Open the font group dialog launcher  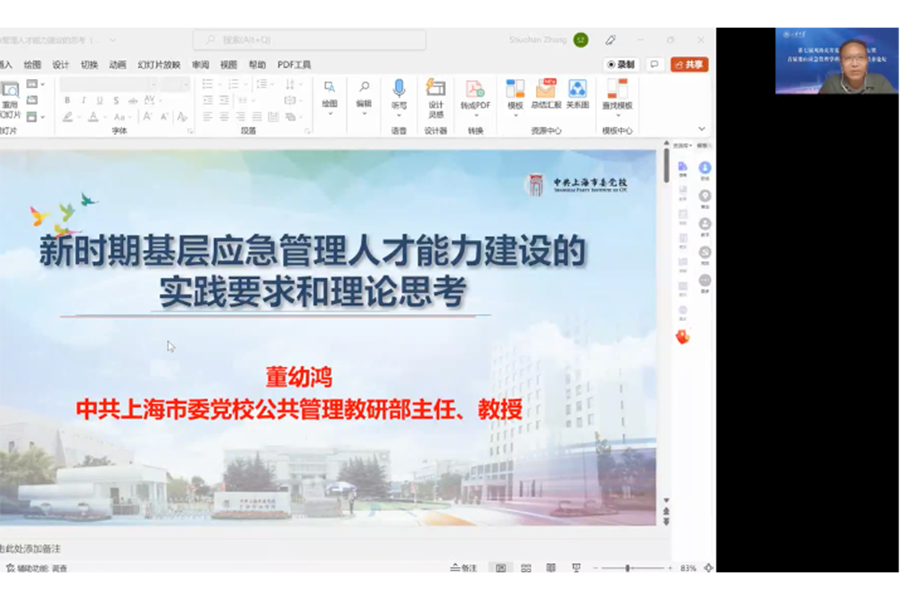pos(189,131)
